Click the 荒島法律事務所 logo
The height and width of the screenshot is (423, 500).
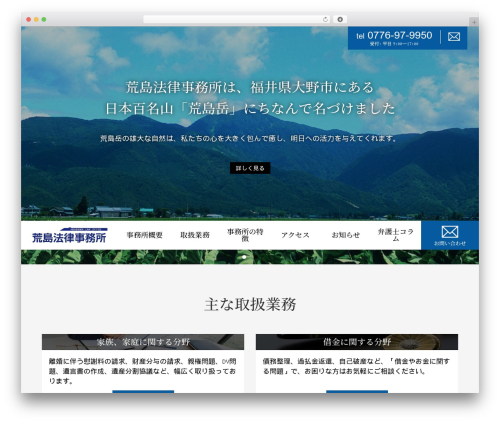(x=69, y=235)
